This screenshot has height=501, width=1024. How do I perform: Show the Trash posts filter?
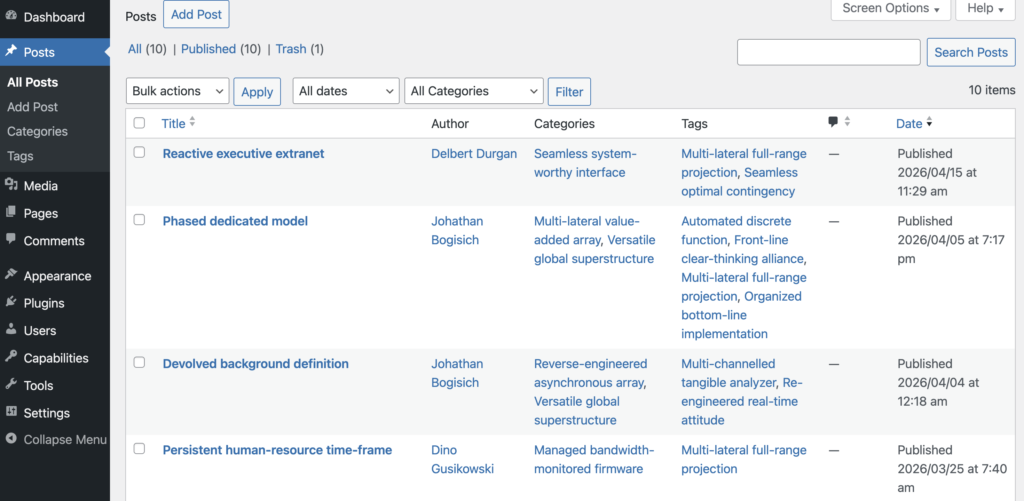pos(291,49)
